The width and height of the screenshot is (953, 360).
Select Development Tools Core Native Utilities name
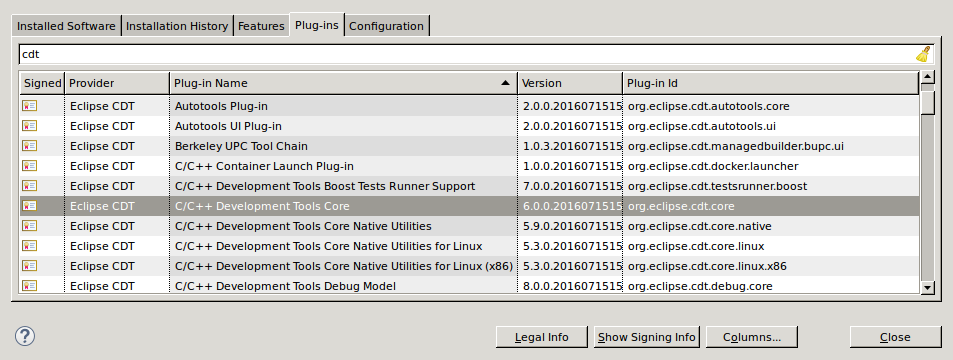303,226
